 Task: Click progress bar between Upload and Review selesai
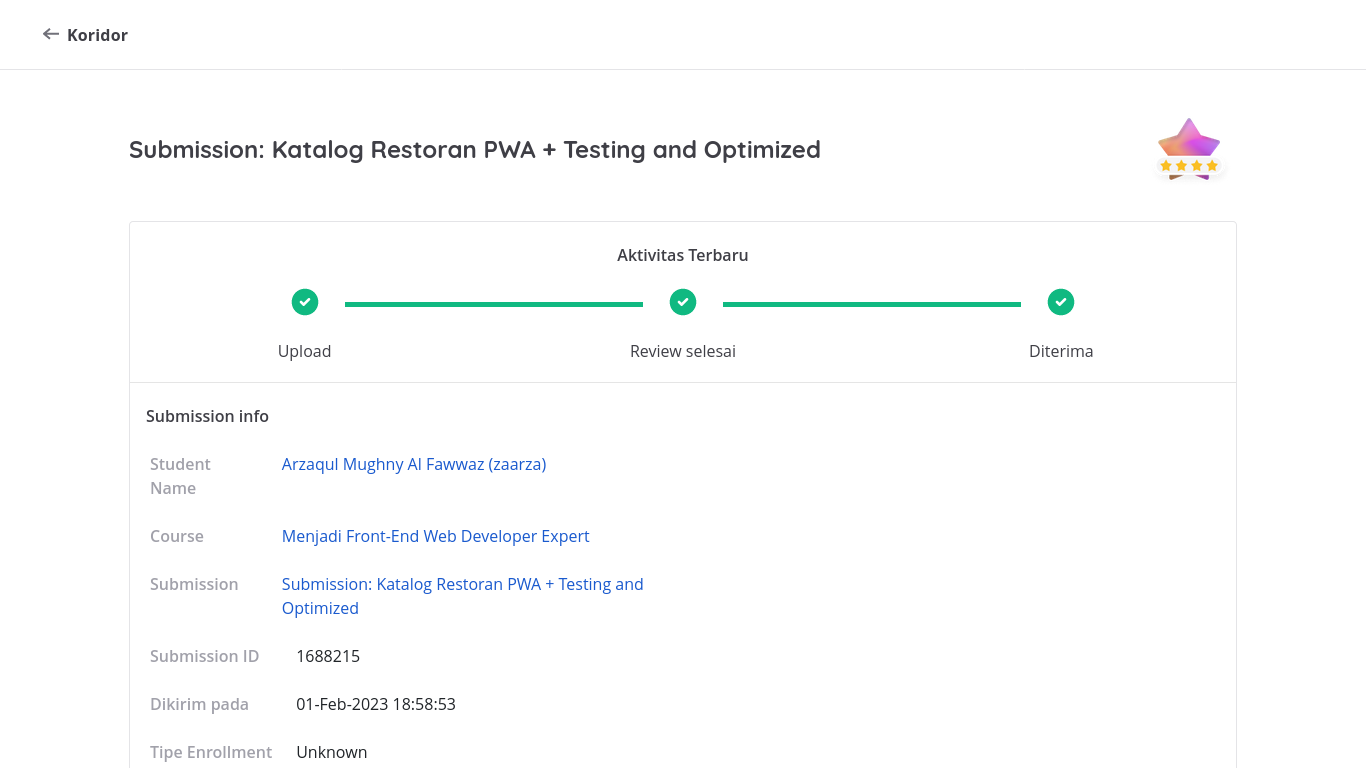[494, 304]
